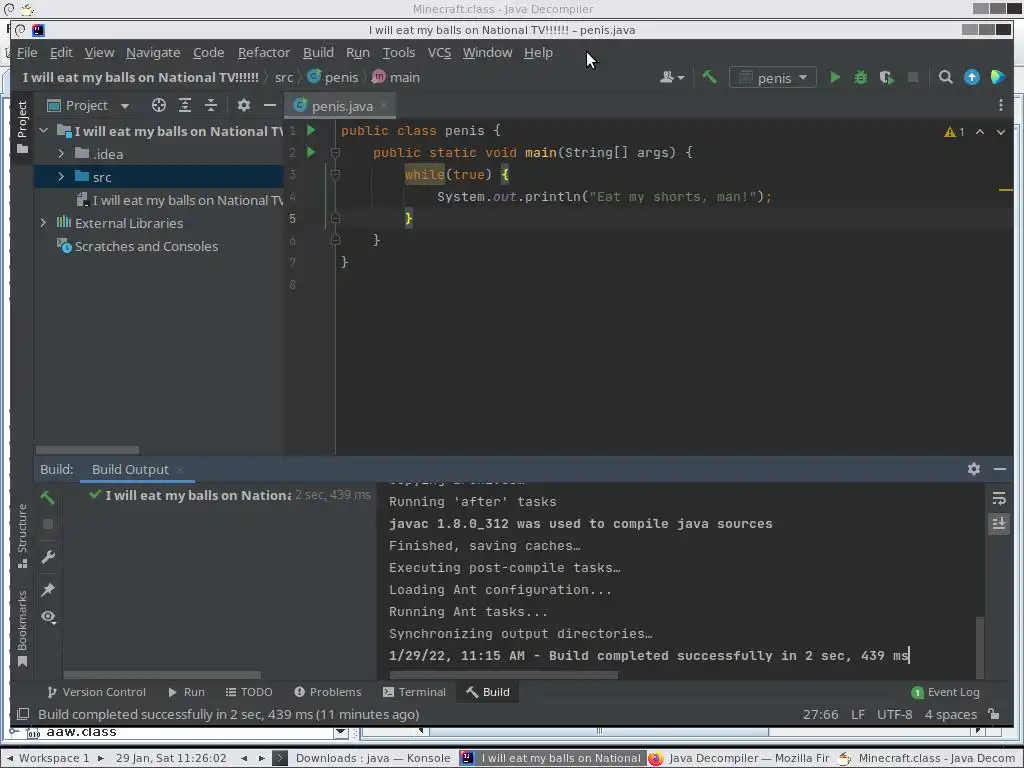Click the Rebuild hammer icon in Build panel
This screenshot has width=1024, height=768.
click(x=48, y=498)
